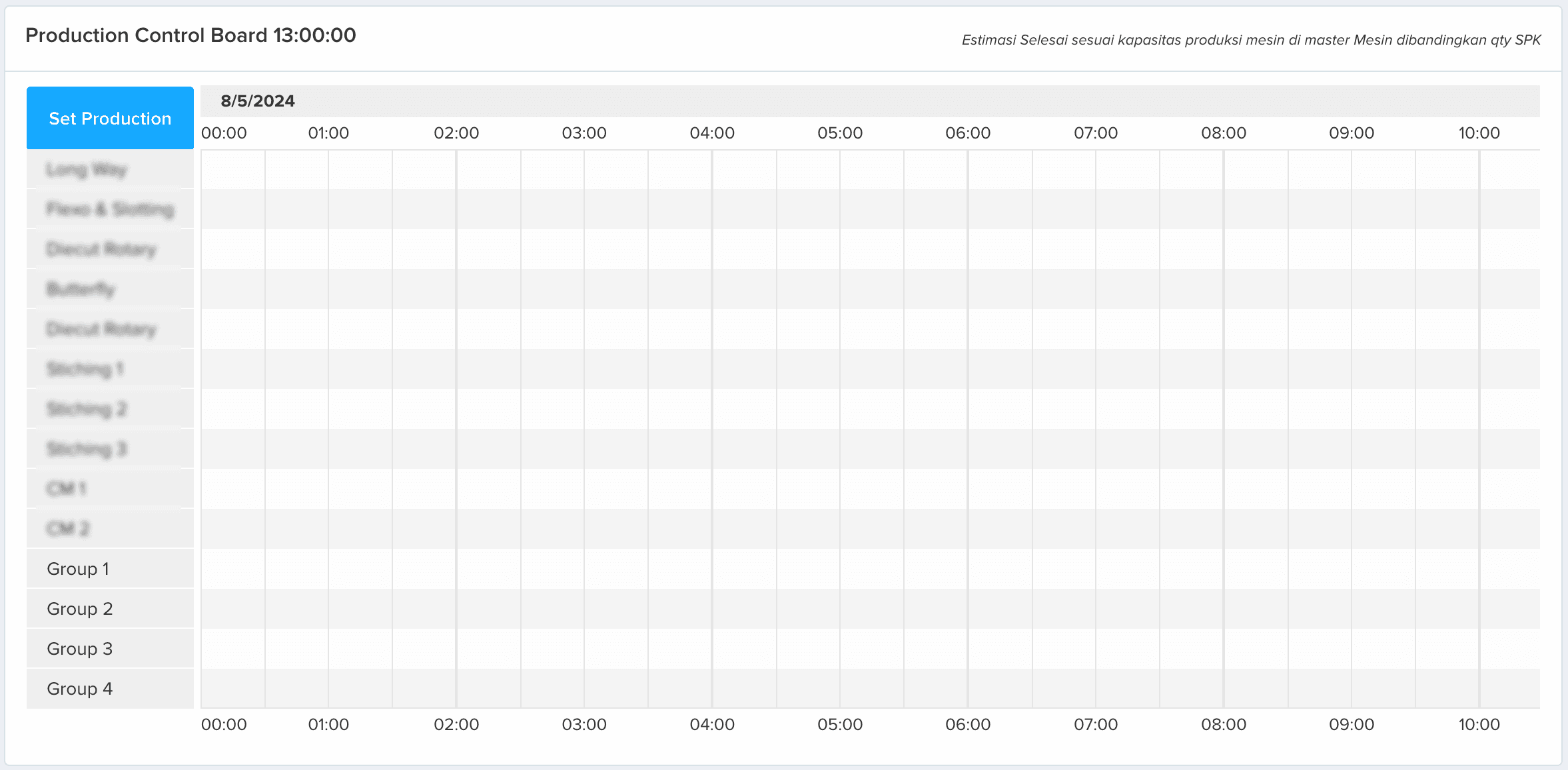Image resolution: width=1568 pixels, height=770 pixels.
Task: Select the Group 1 row label
Action: (110, 569)
